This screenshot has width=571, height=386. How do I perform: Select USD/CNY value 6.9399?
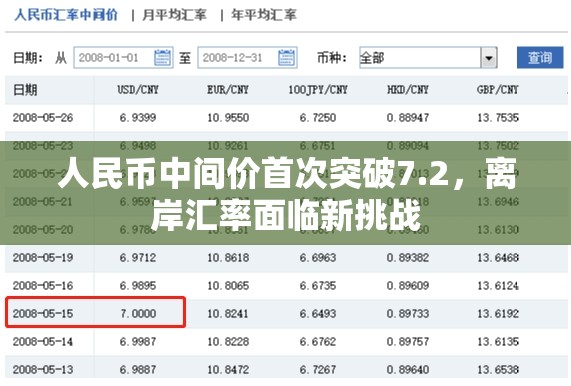point(138,118)
